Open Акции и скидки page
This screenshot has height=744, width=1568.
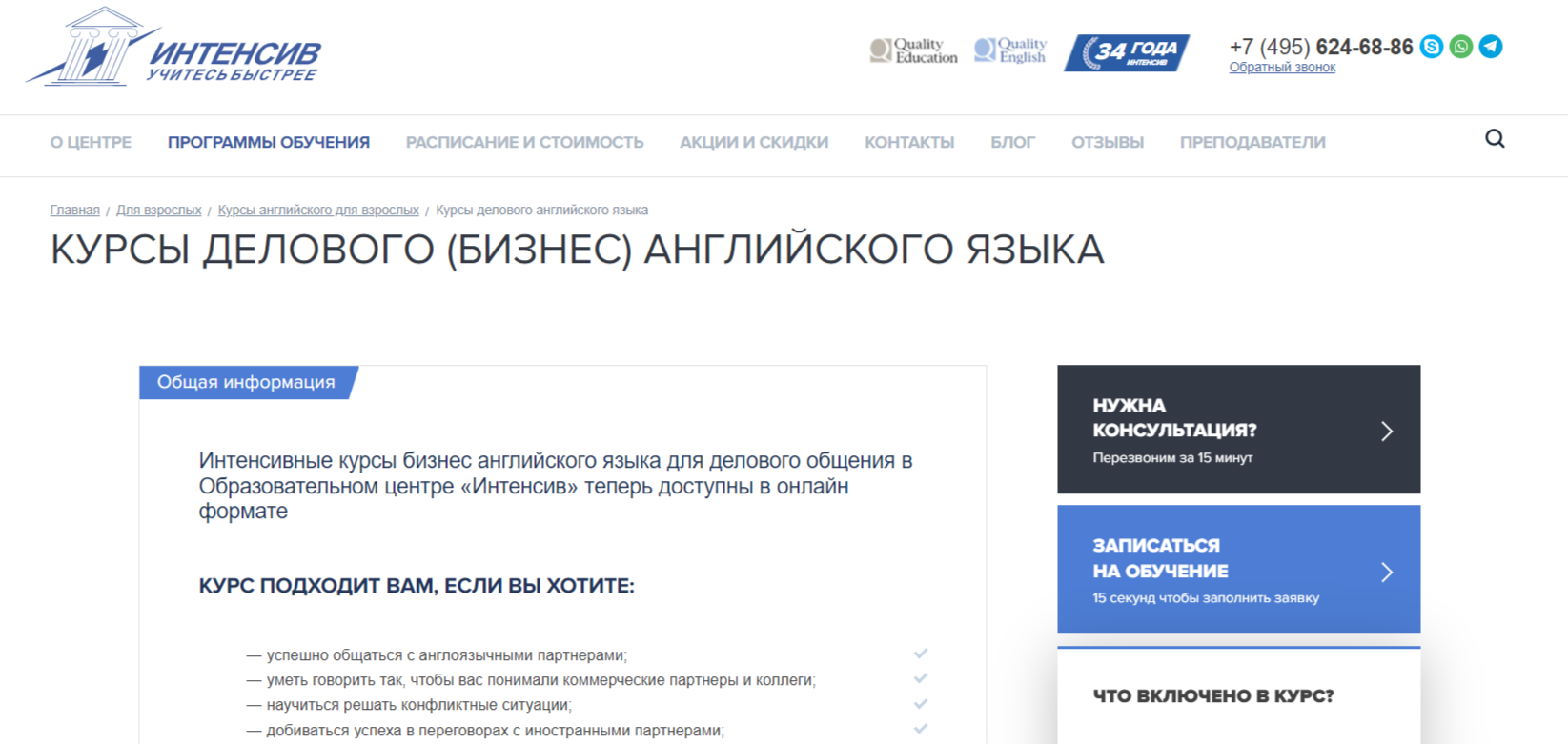[754, 142]
